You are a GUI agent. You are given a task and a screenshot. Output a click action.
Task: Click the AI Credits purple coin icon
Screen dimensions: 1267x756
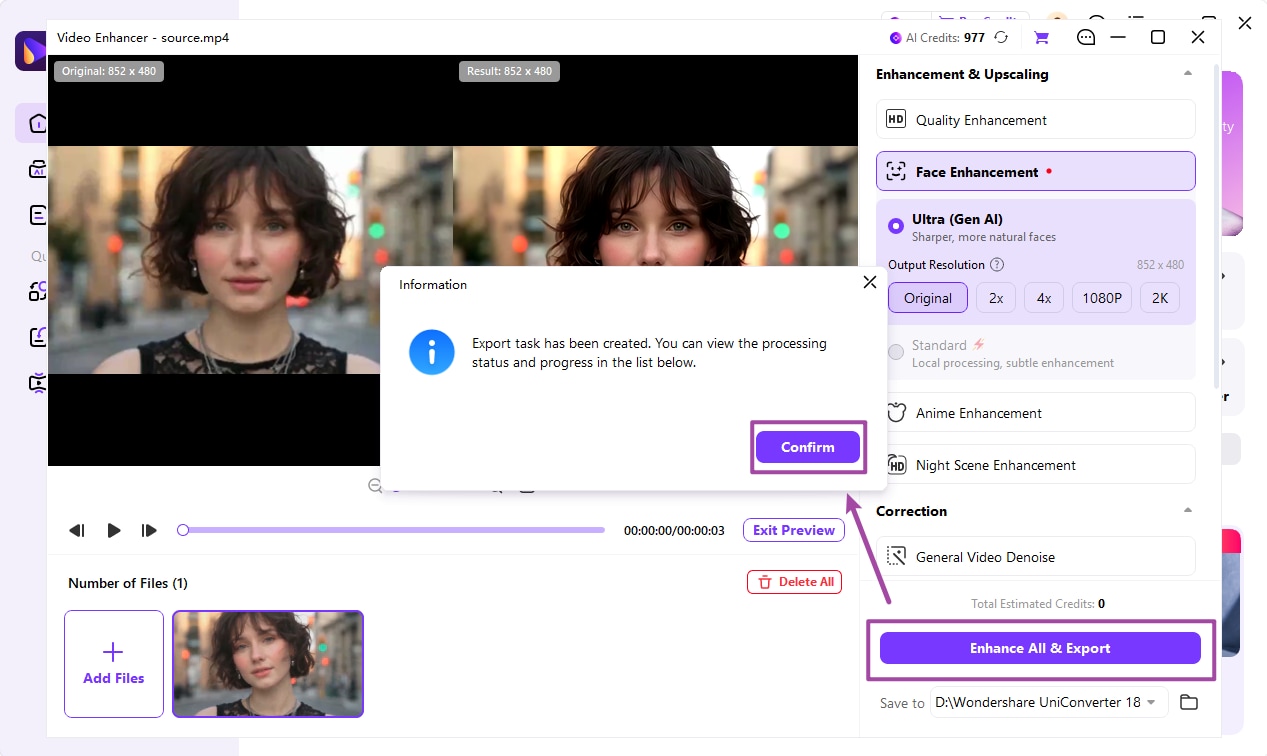coord(896,38)
